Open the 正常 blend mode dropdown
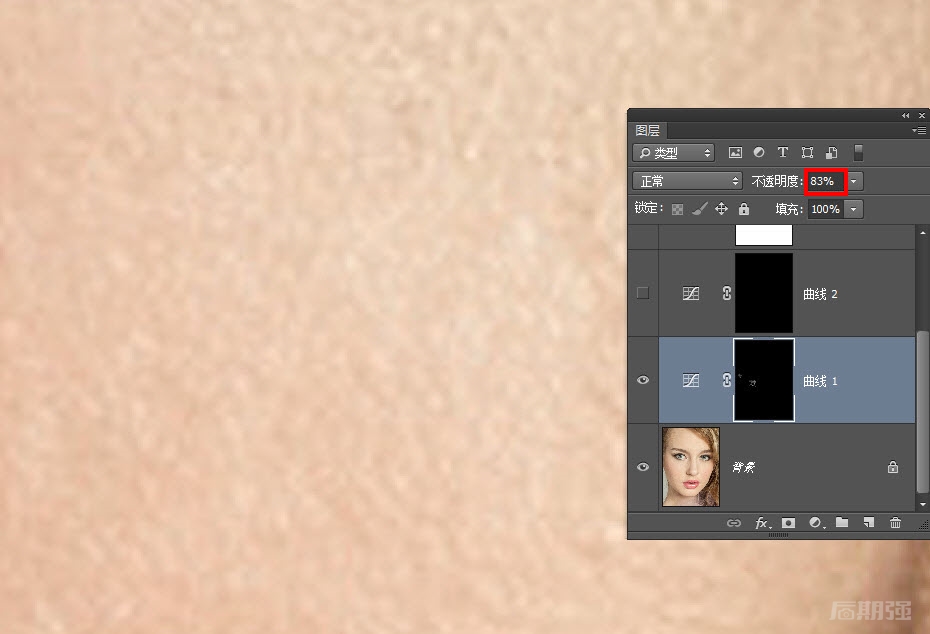 pos(686,181)
